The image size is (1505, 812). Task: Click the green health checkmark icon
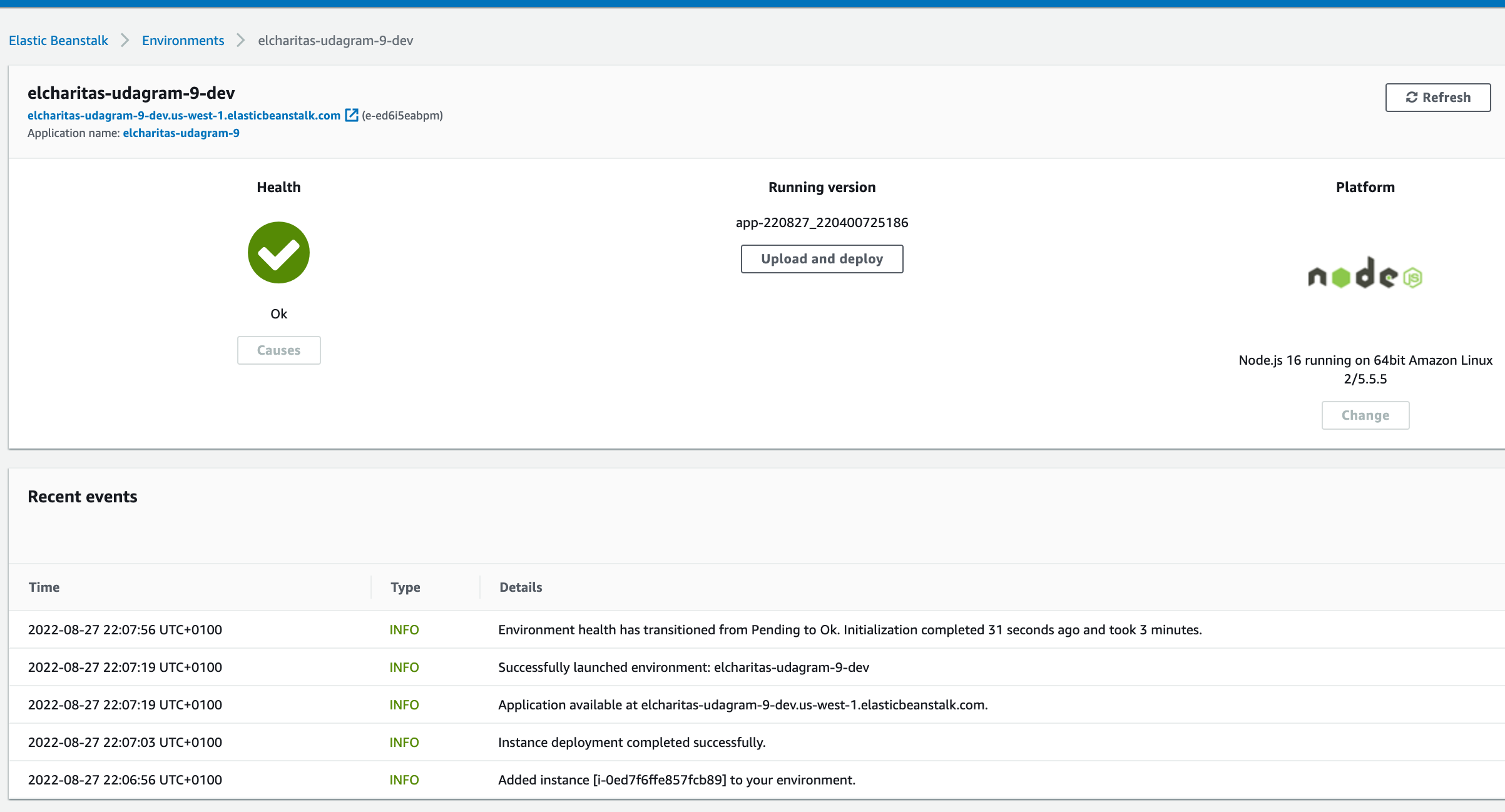pos(278,253)
